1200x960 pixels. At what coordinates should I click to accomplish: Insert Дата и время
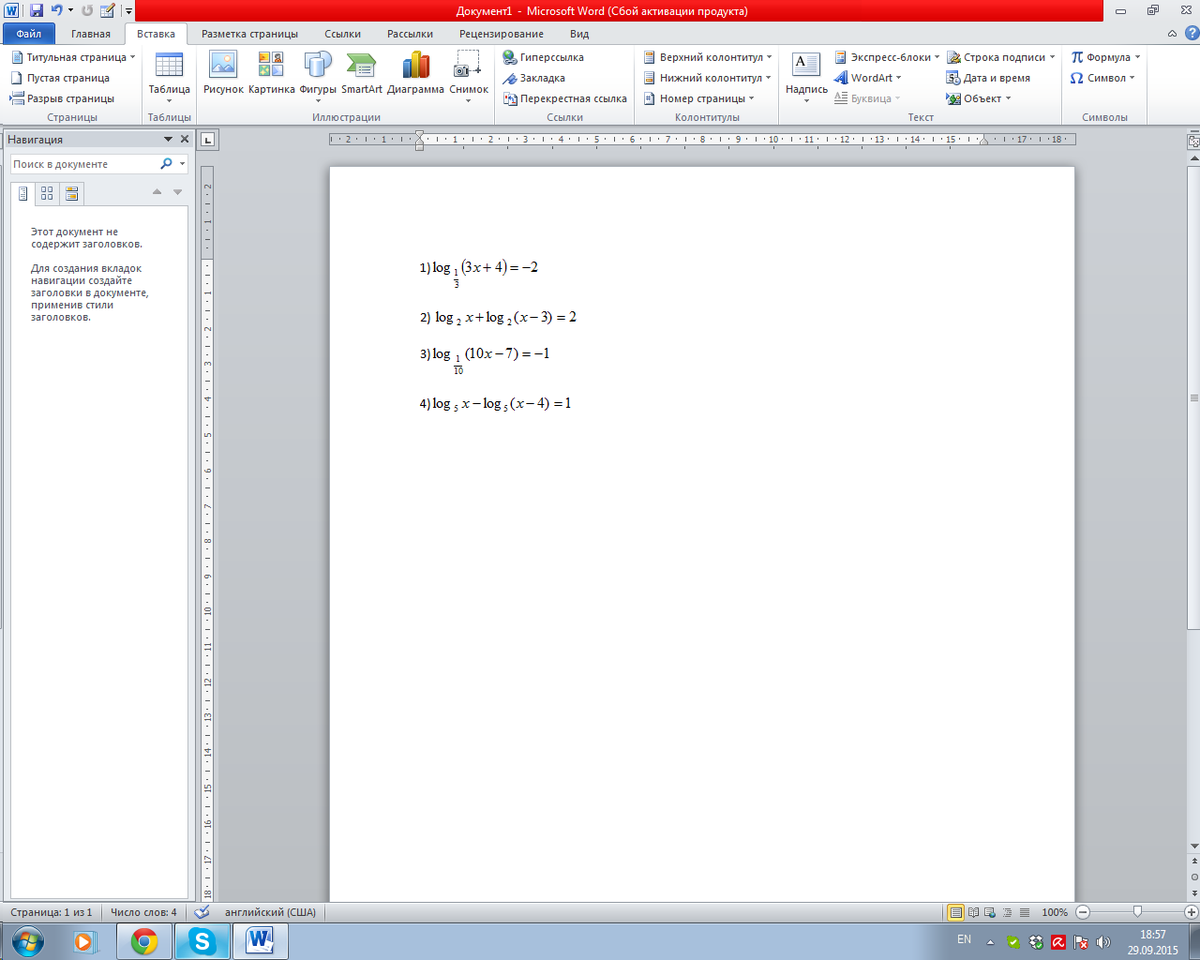[988, 78]
